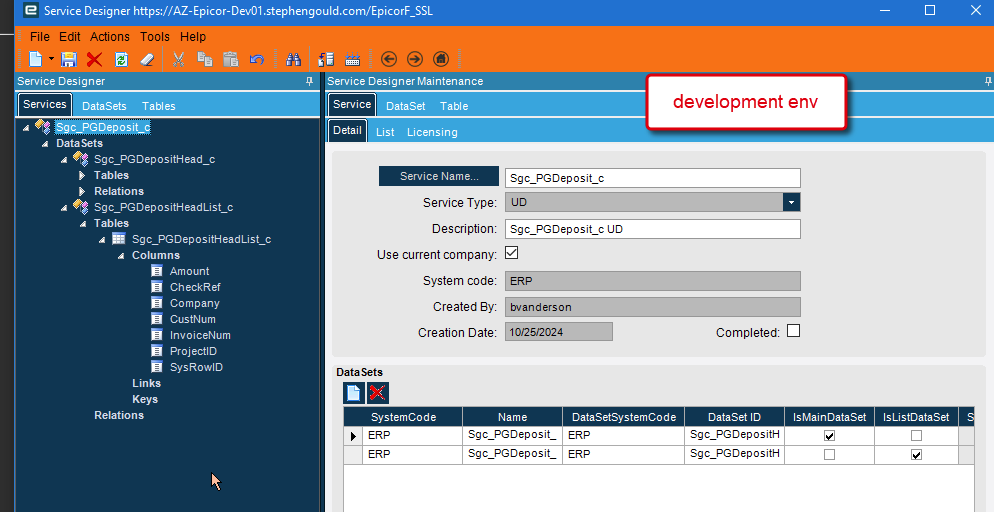Screen dimensions: 994x512
Task: Select the Keys node in tree
Action: 145,399
